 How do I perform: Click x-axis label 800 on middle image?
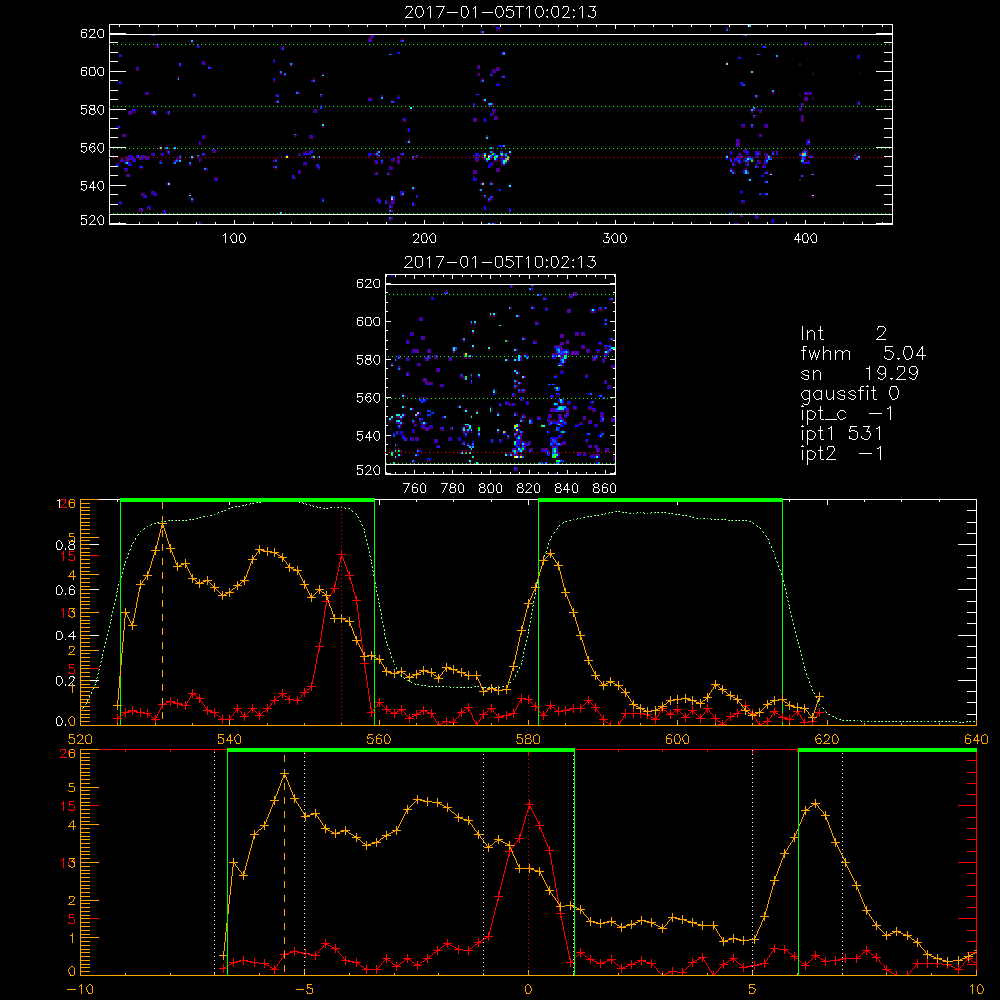tap(490, 489)
